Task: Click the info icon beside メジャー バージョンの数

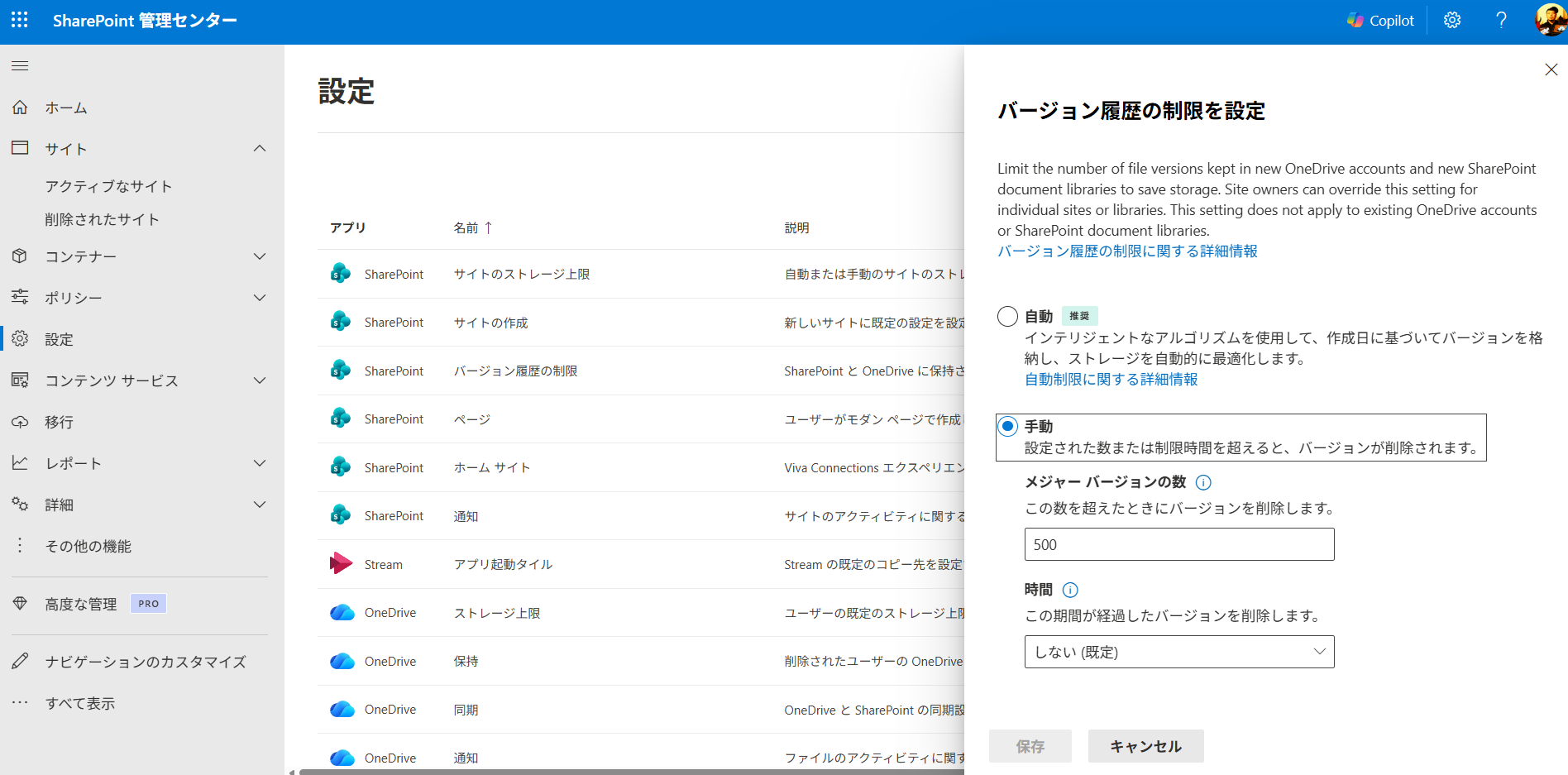Action: coord(1203,482)
